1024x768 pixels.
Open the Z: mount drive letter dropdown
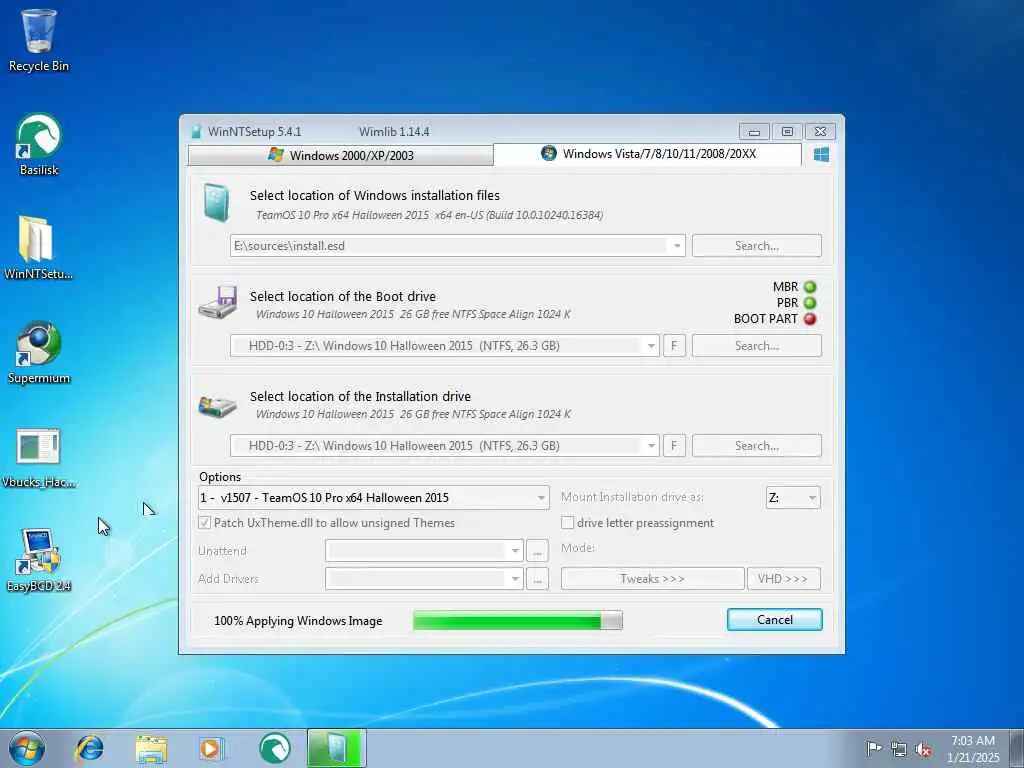coord(793,498)
